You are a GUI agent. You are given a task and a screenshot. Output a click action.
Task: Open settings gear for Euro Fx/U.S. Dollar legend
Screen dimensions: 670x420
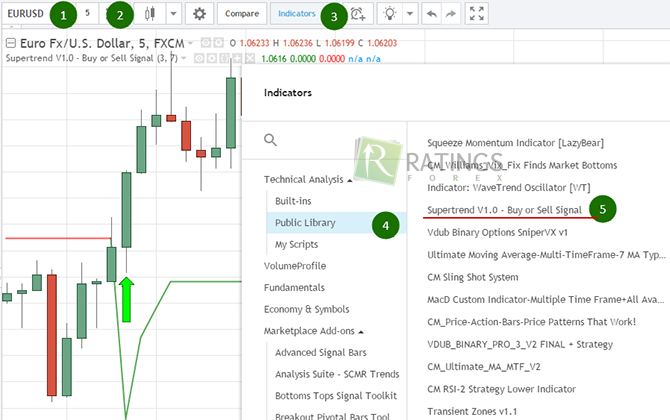218,43
